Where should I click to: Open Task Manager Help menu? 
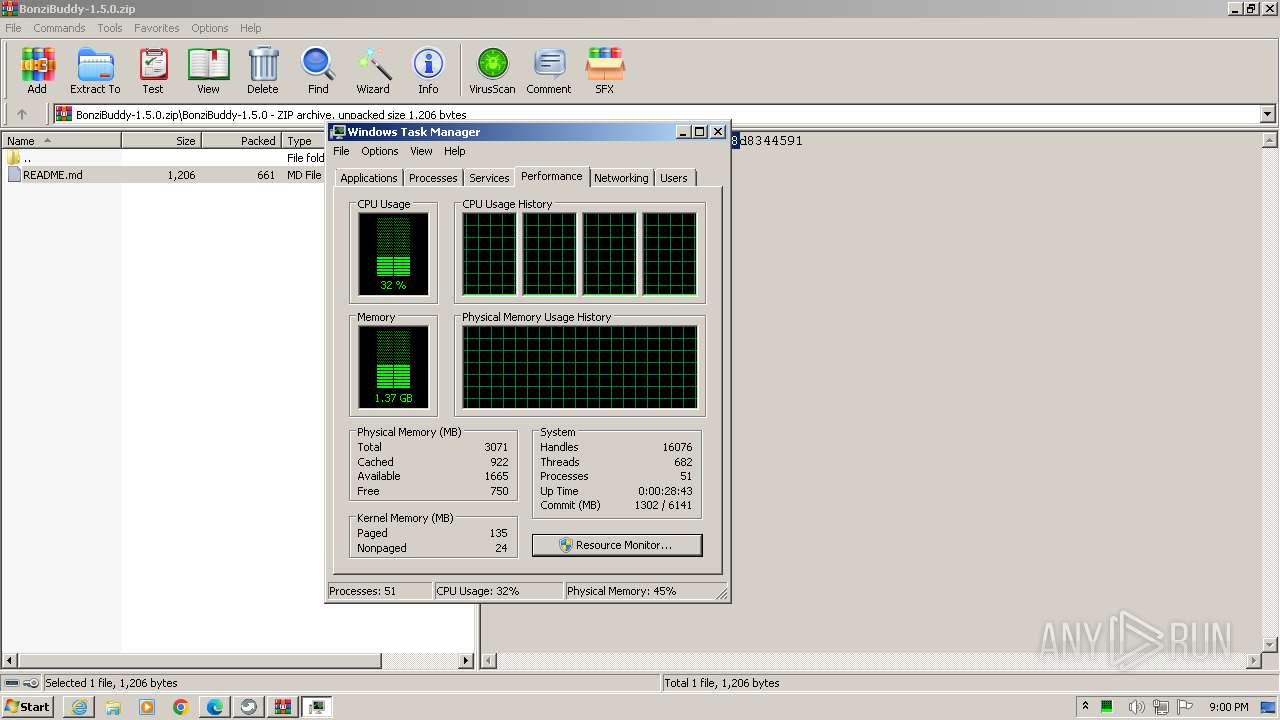(455, 151)
